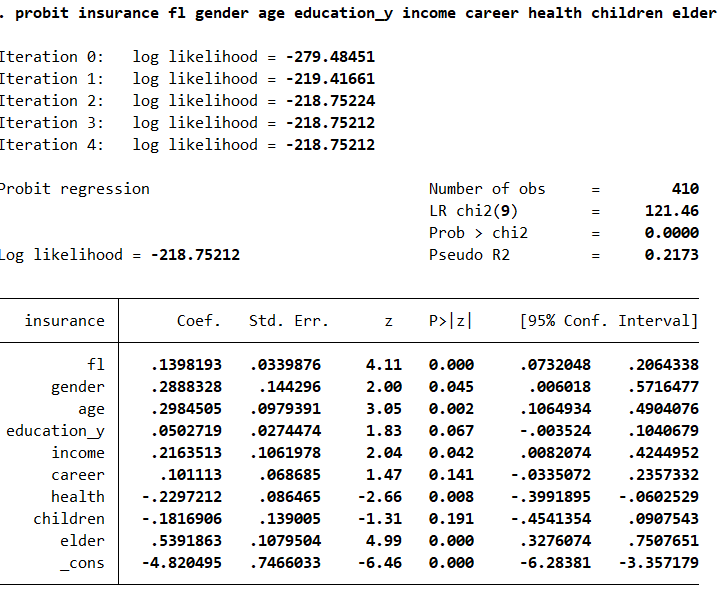Click the Pseudo R2 value 0.2173
Image resolution: width=717 pixels, height=591 pixels.
coord(672,255)
